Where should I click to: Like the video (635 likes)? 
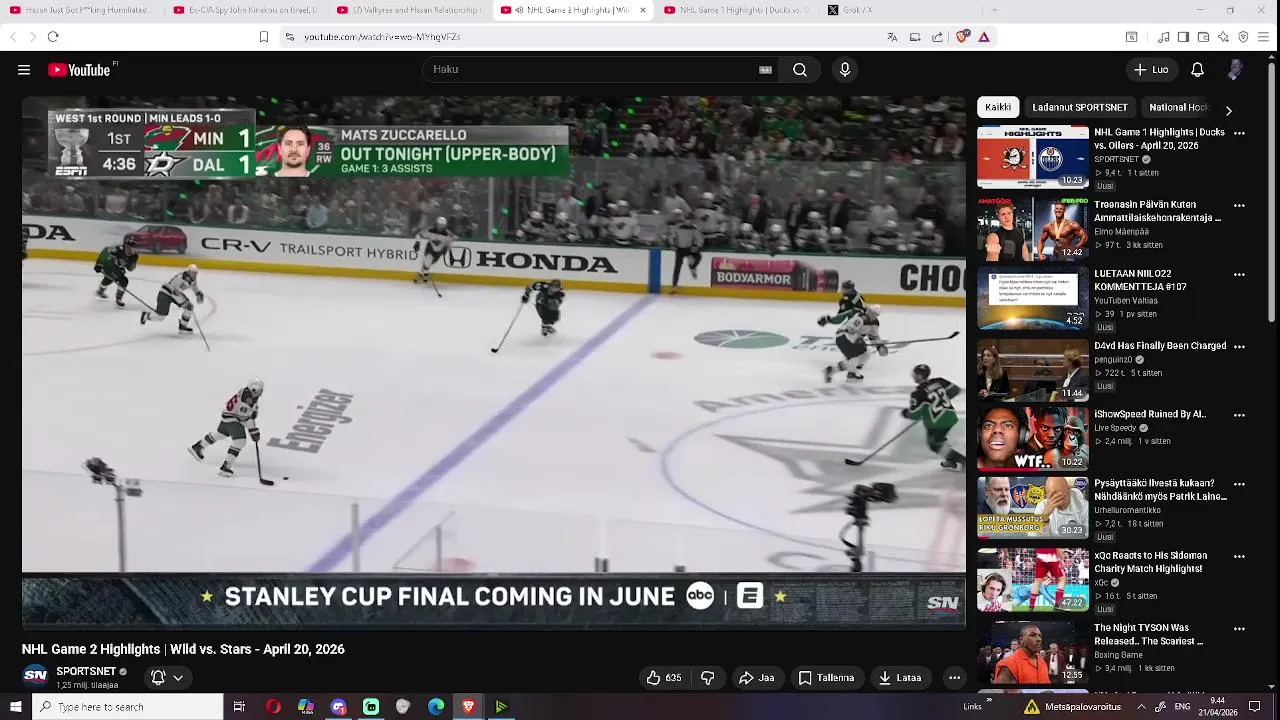[664, 678]
